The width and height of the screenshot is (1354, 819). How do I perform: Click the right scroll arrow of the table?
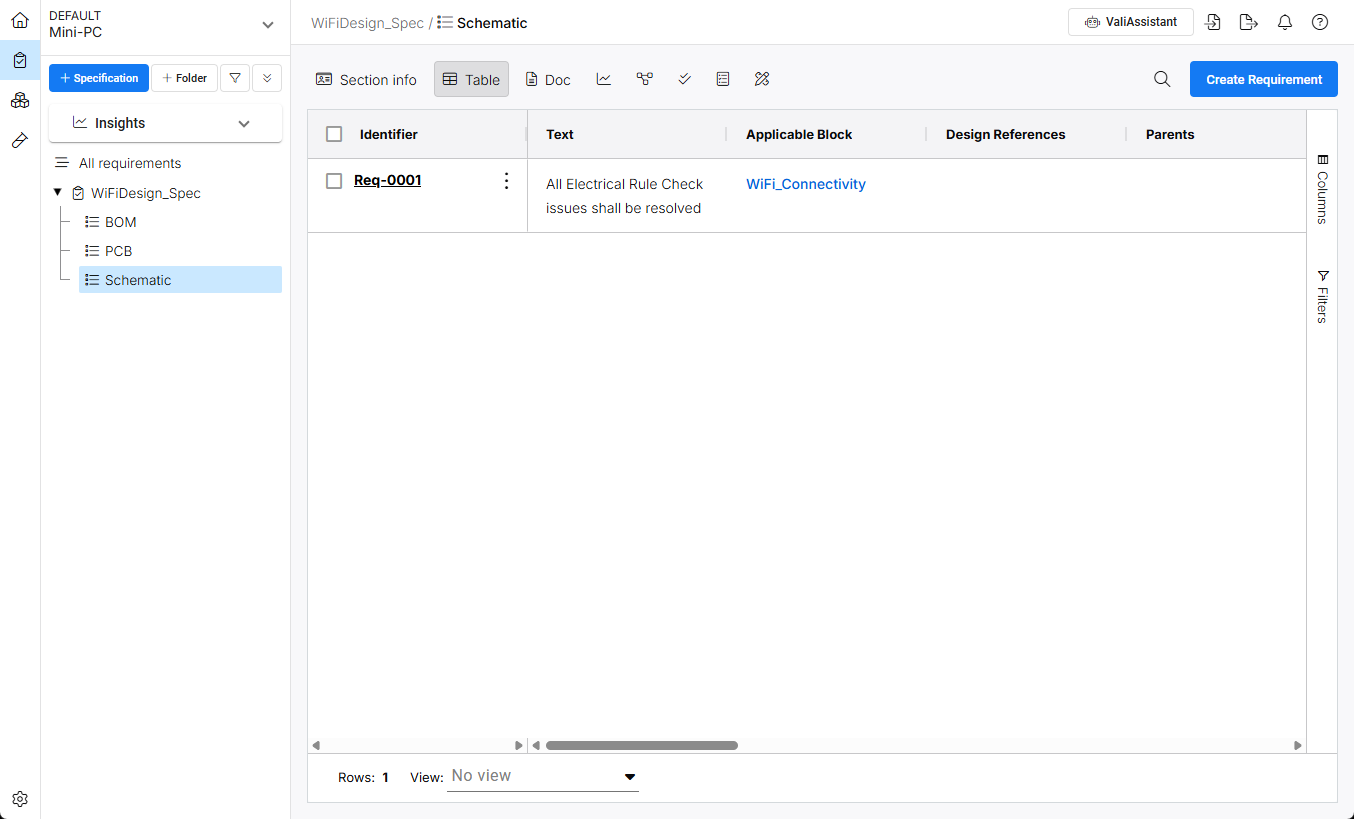[1298, 745]
